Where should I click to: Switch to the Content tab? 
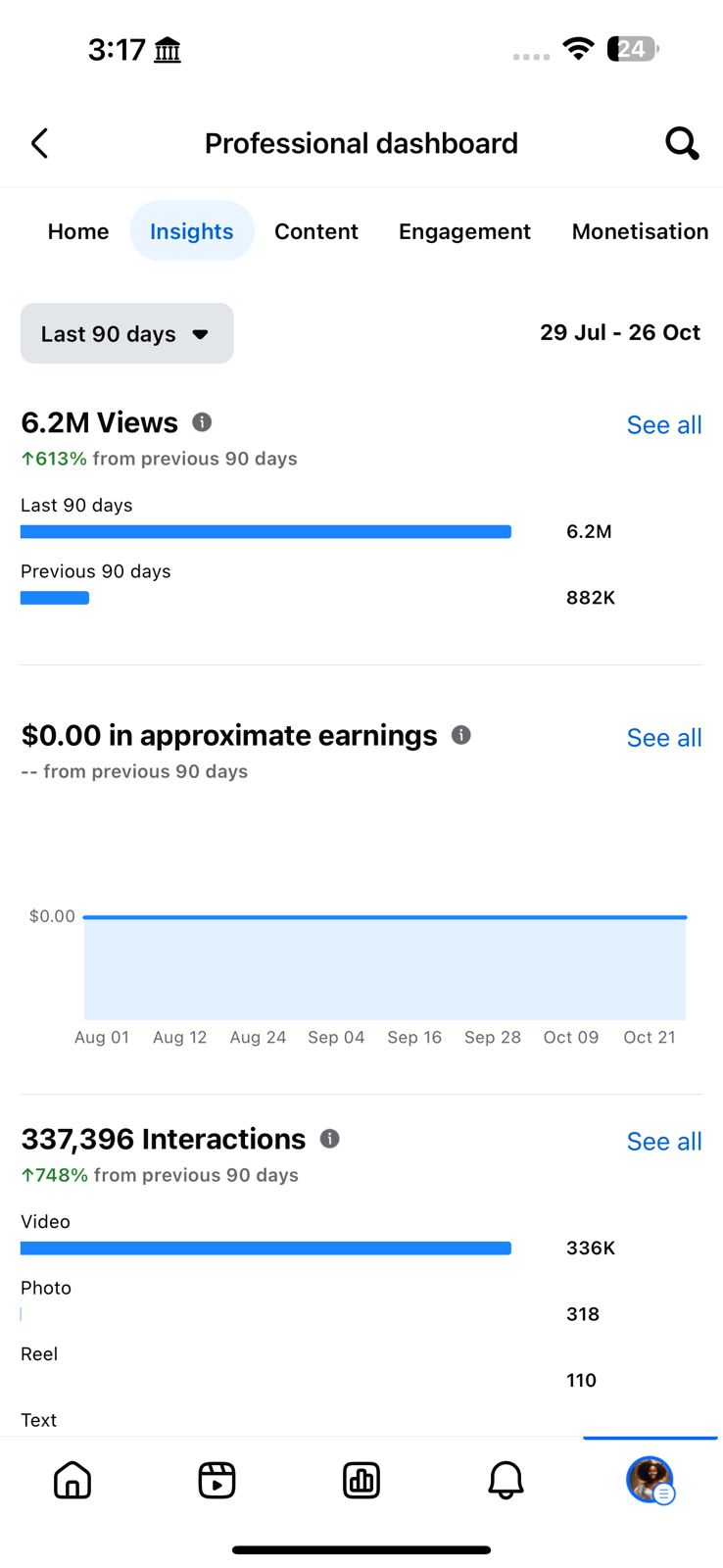click(x=316, y=232)
